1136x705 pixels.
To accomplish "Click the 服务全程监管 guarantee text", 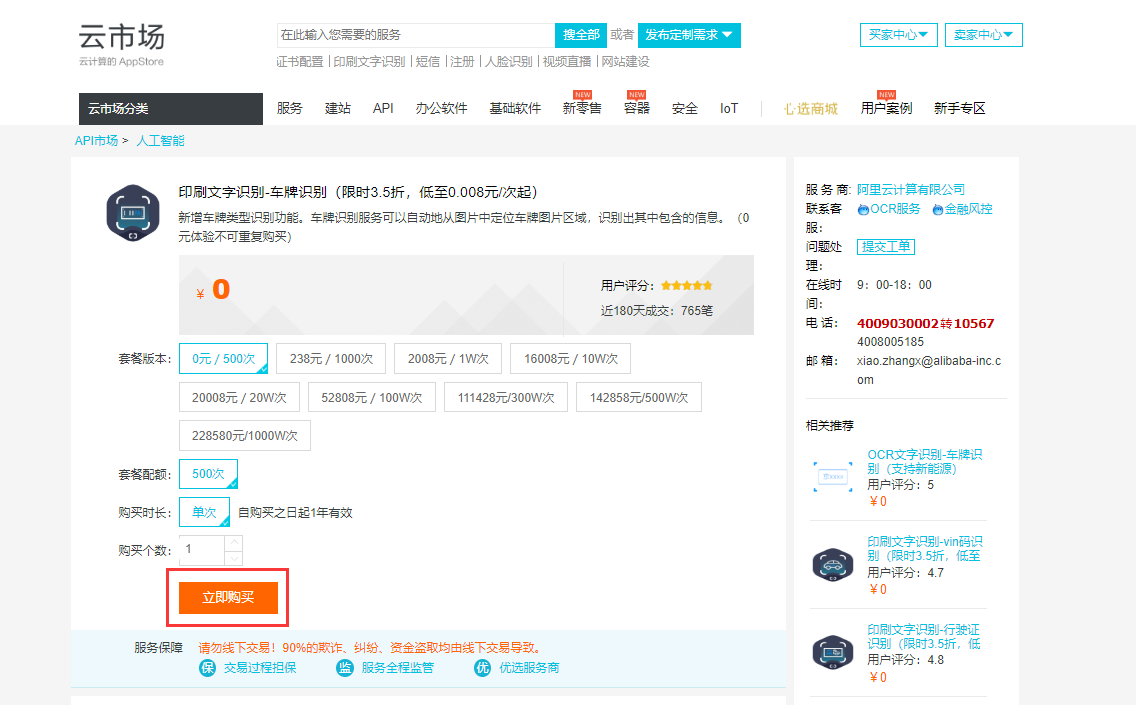I will coord(398,667).
